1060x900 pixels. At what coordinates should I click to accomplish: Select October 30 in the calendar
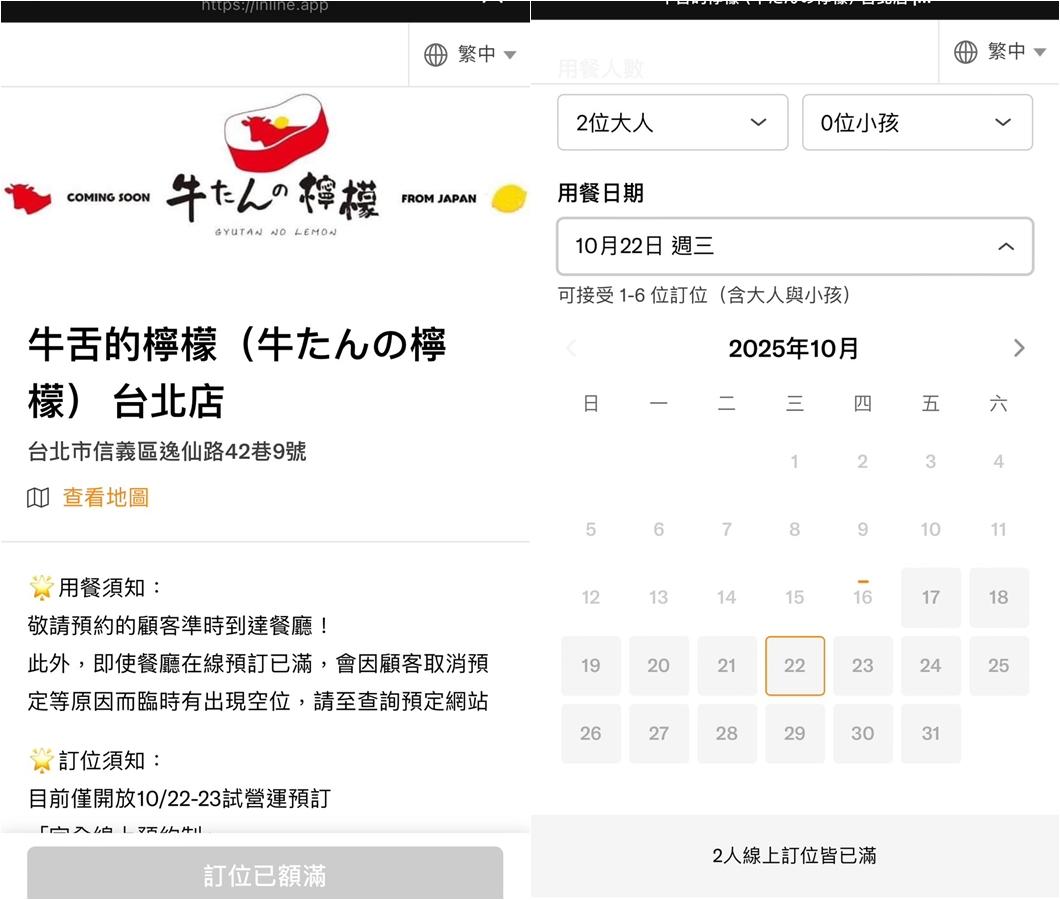pos(863,734)
